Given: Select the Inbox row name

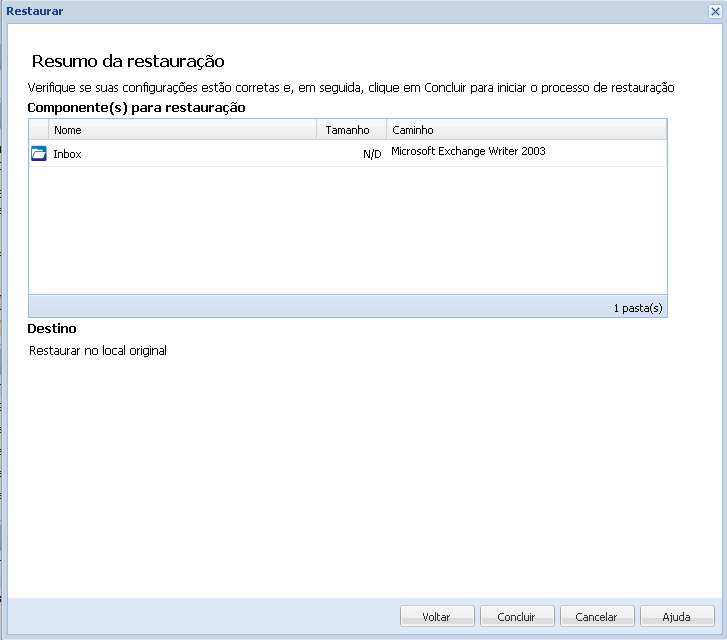Looking at the screenshot, I should [x=68, y=154].
